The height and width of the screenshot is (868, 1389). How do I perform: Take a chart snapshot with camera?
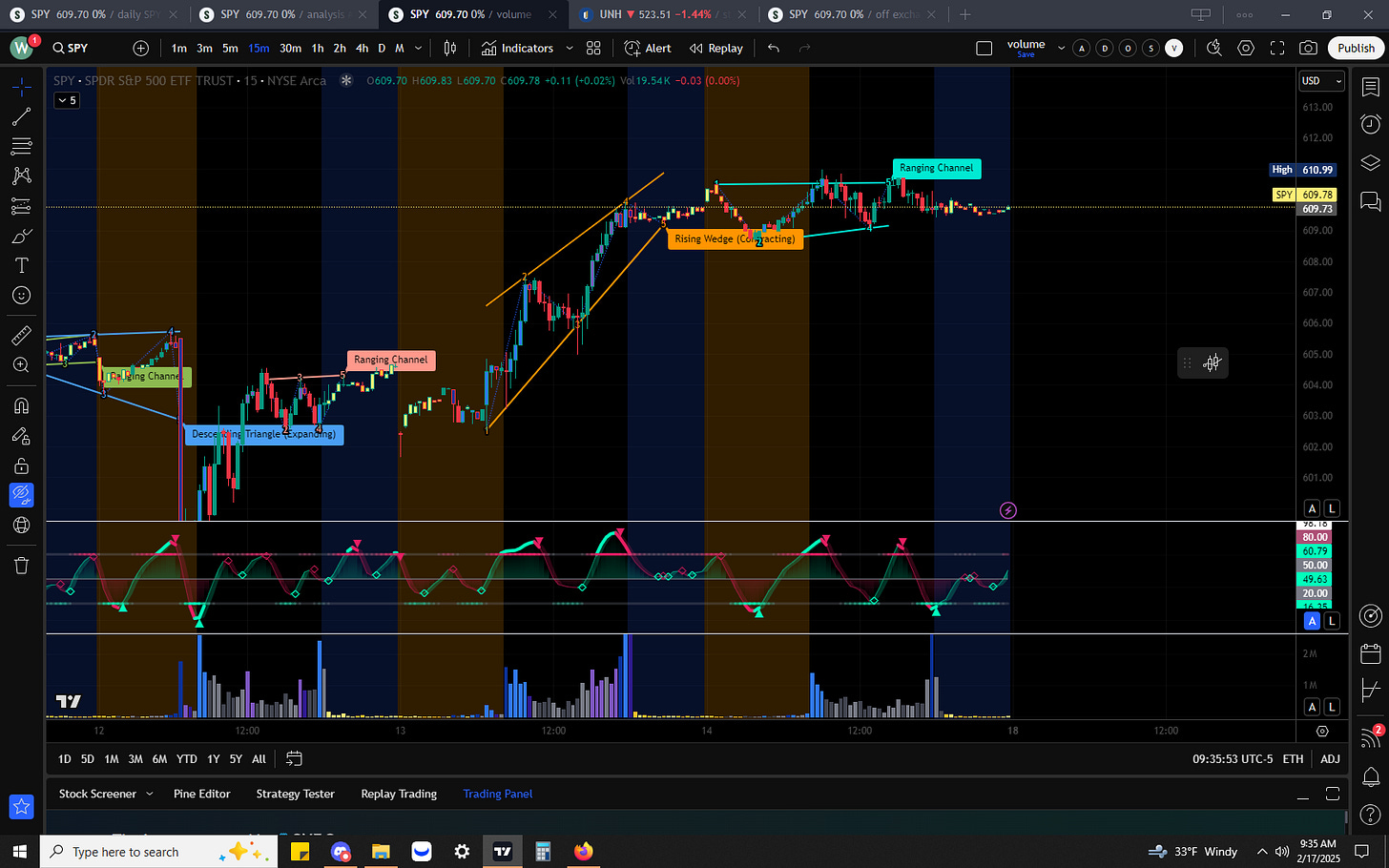[1309, 48]
